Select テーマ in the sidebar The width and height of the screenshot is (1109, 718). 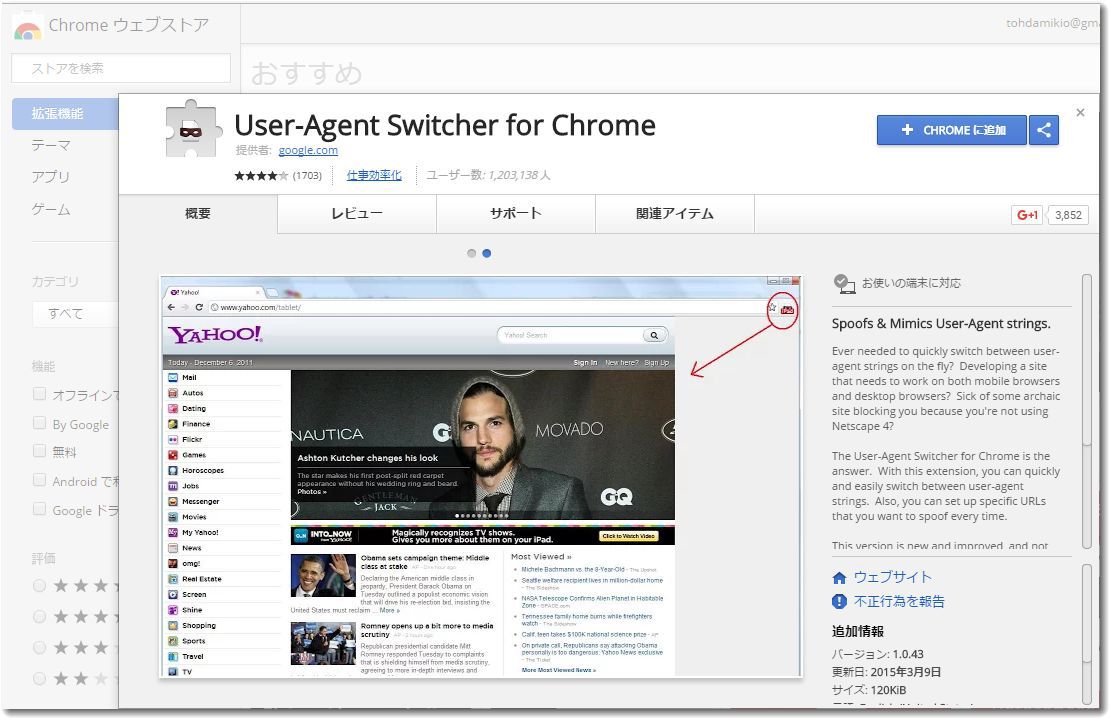point(51,145)
